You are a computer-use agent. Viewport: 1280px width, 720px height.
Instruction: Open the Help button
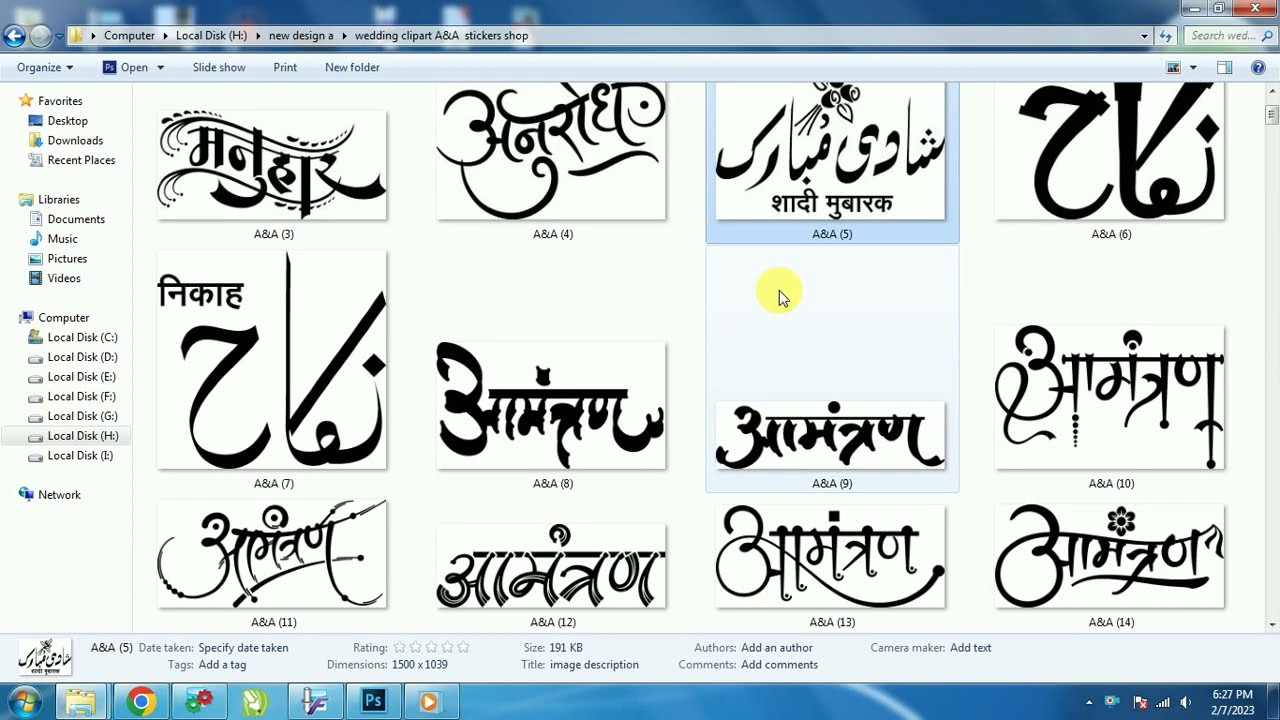pyautogui.click(x=1258, y=68)
